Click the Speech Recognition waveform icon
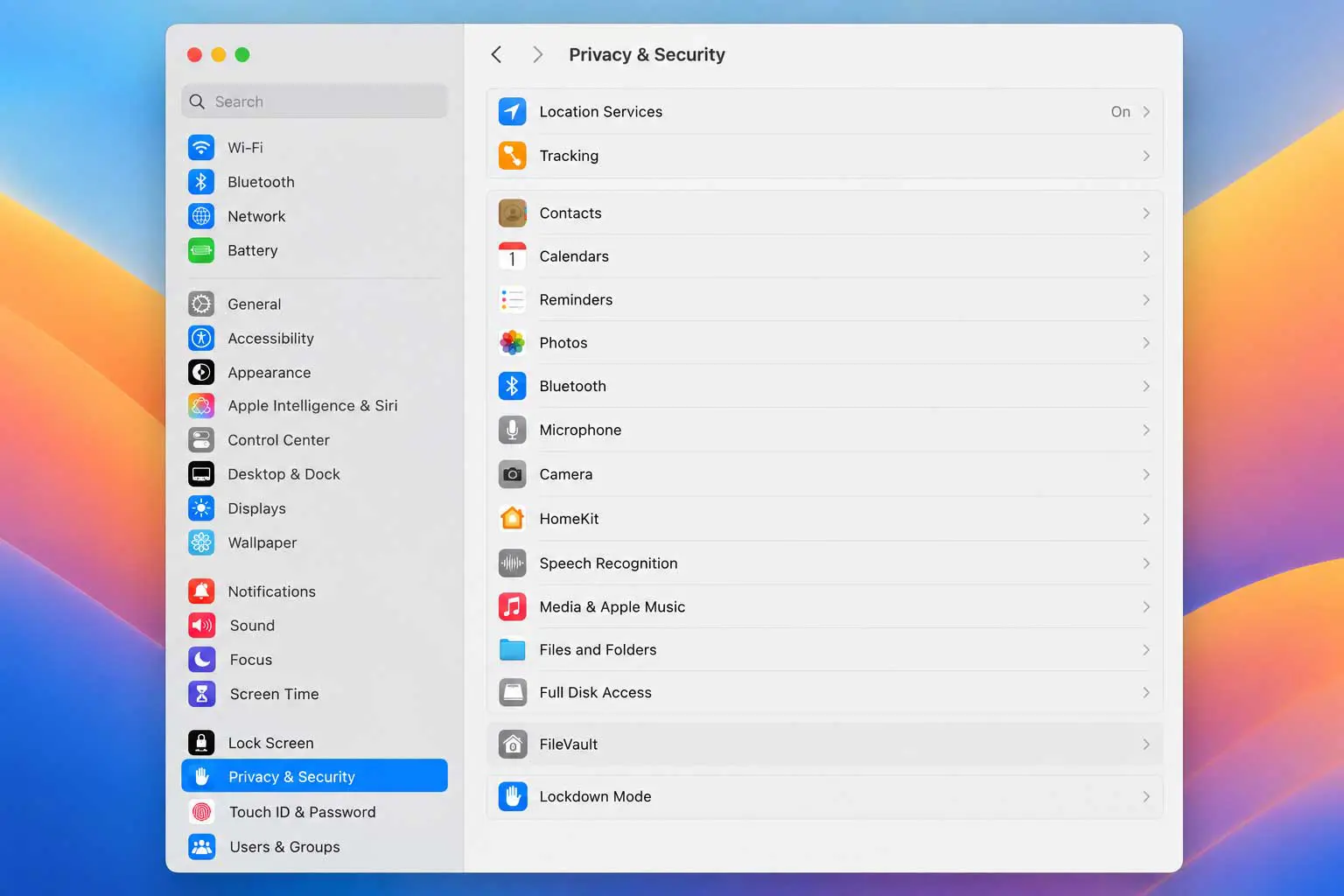 pyautogui.click(x=513, y=563)
